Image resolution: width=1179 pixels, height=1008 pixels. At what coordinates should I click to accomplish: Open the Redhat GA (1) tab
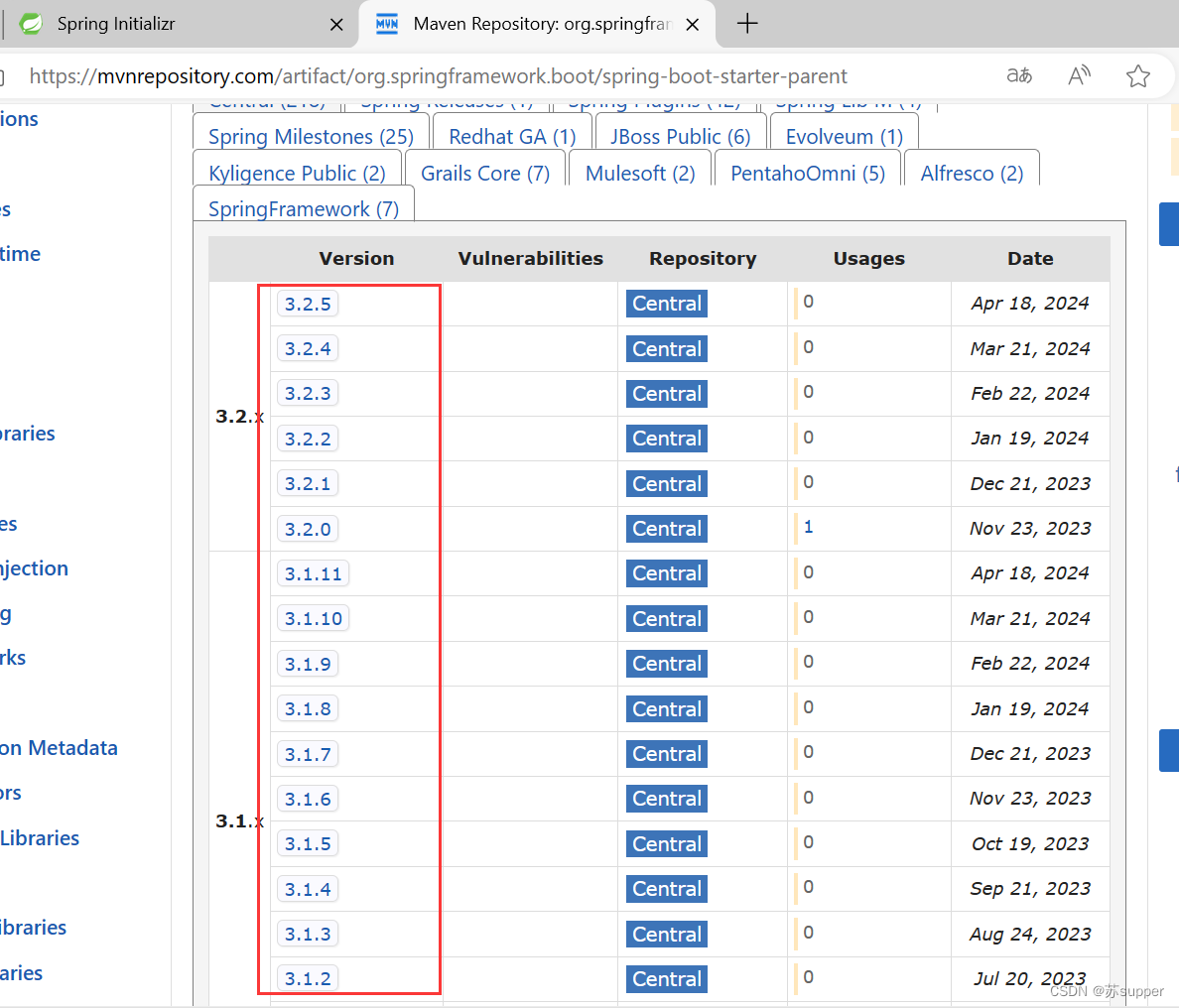point(512,137)
